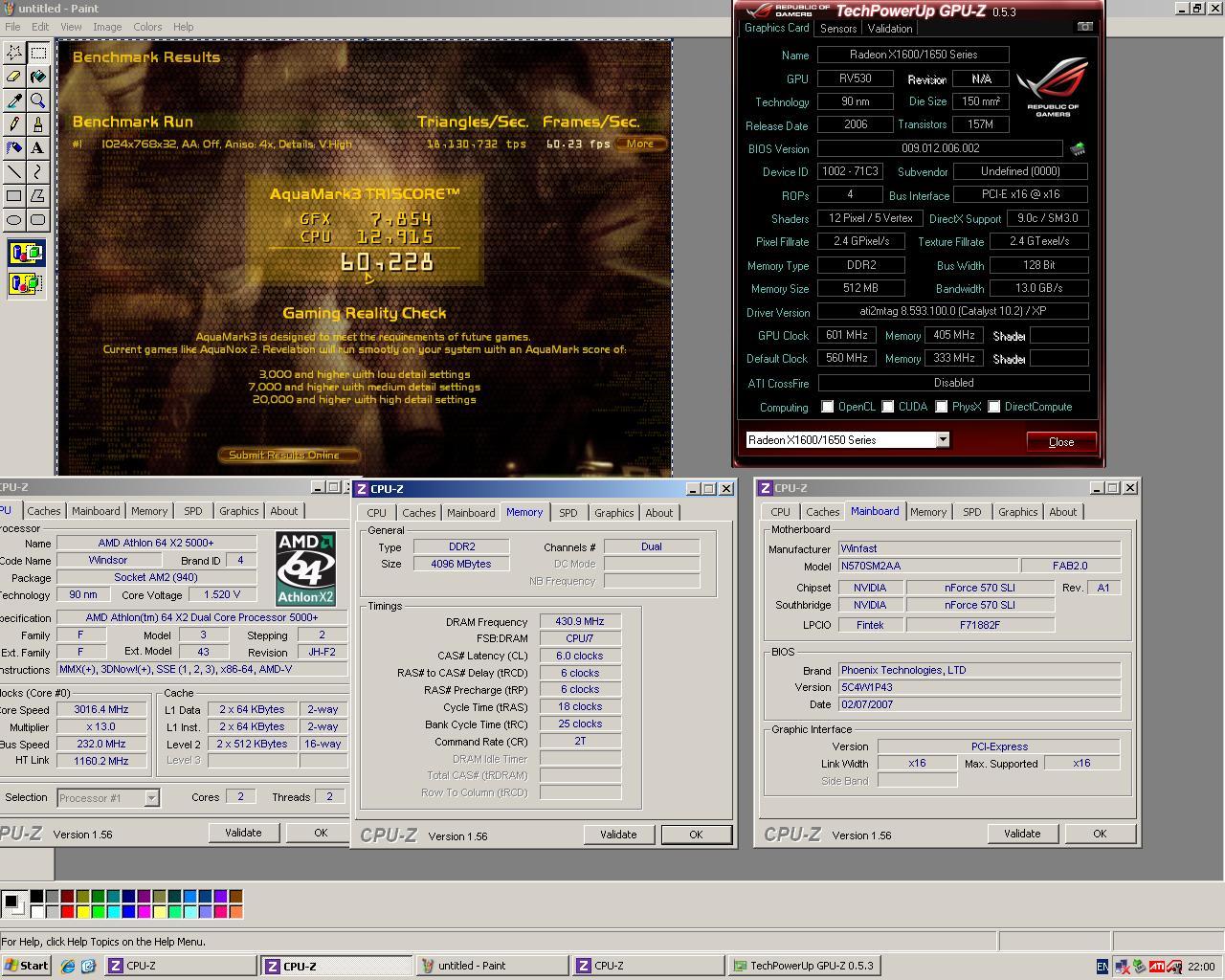Pick the bright blue color swatch

tap(128, 911)
